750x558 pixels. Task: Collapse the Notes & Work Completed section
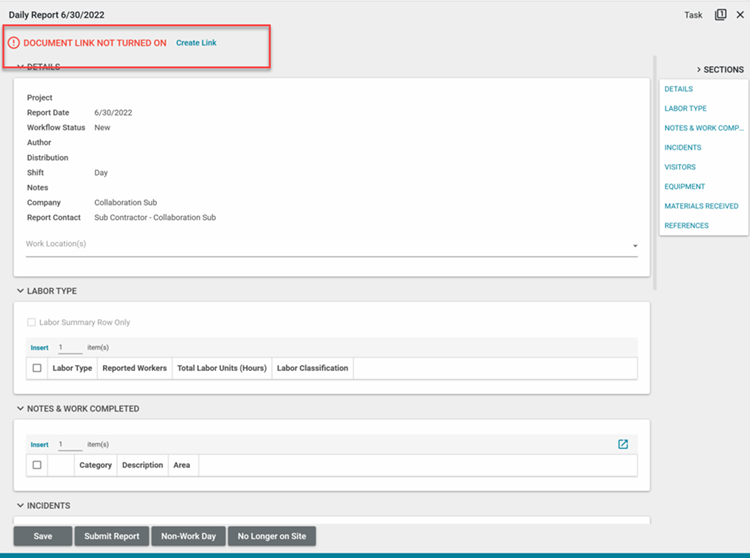click(x=20, y=409)
